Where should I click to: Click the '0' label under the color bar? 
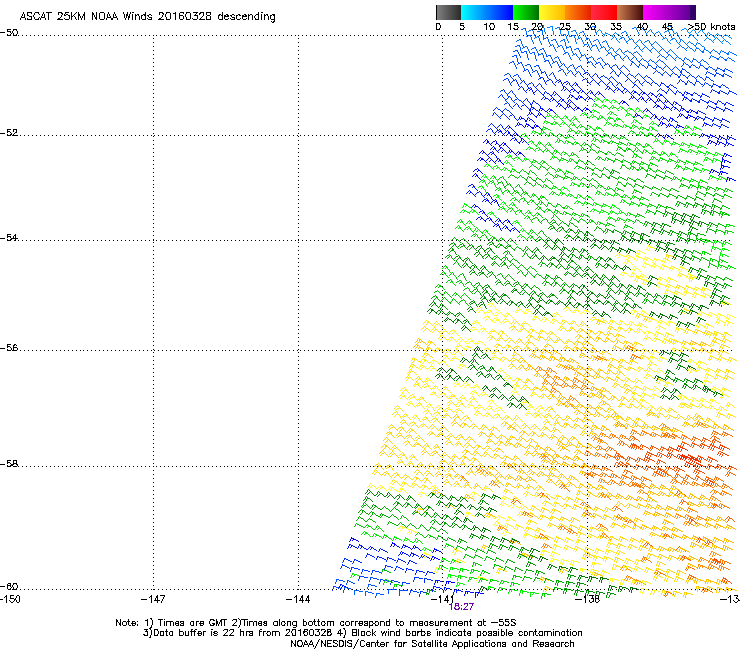438,27
